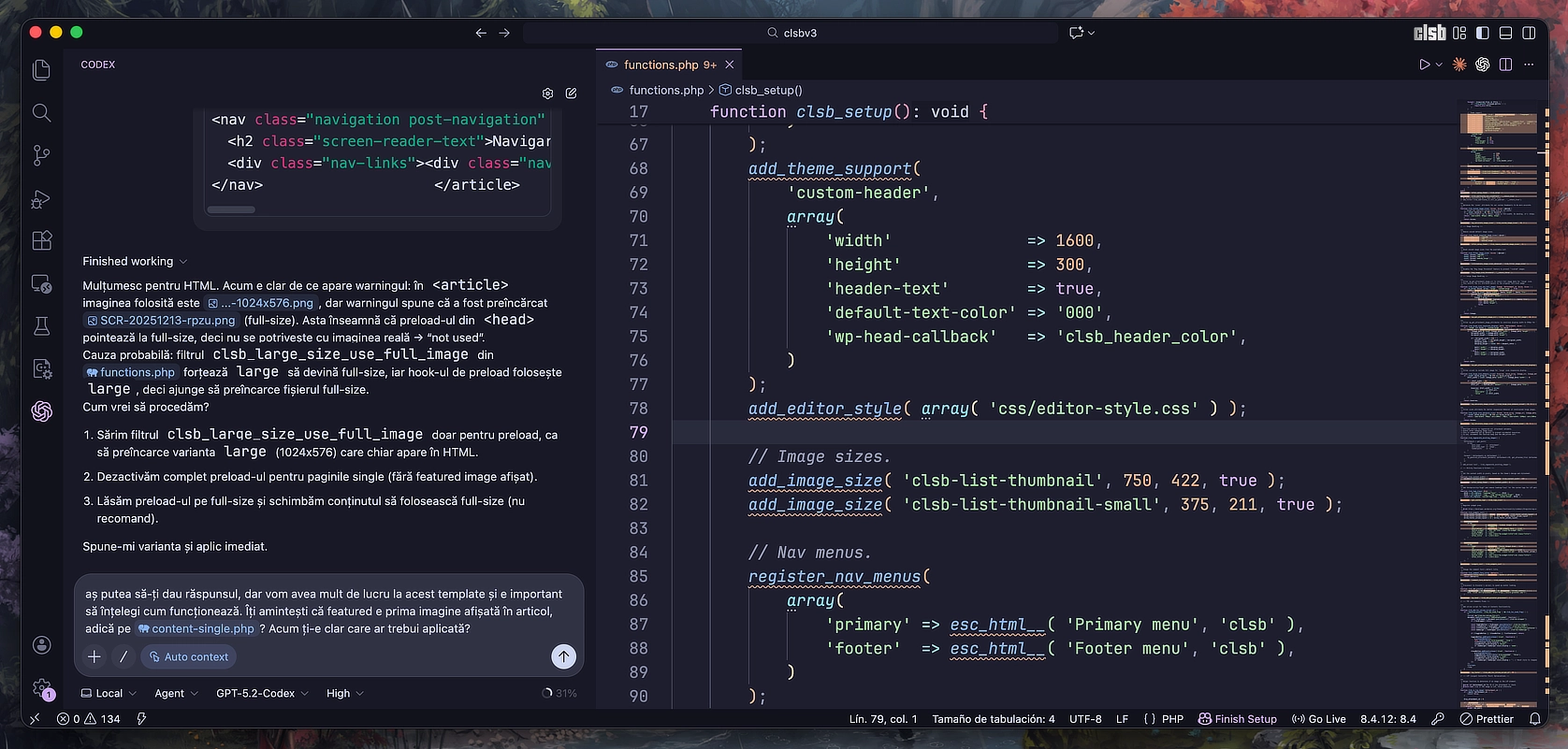Open the Extensions view in activity bar
The width and height of the screenshot is (1568, 749).
tap(41, 241)
